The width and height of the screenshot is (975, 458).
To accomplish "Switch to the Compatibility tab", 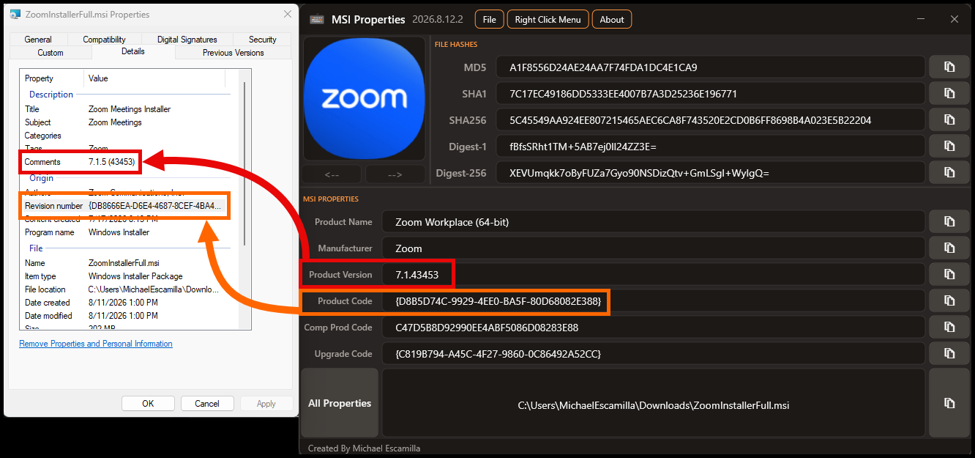I will pyautogui.click(x=104, y=39).
